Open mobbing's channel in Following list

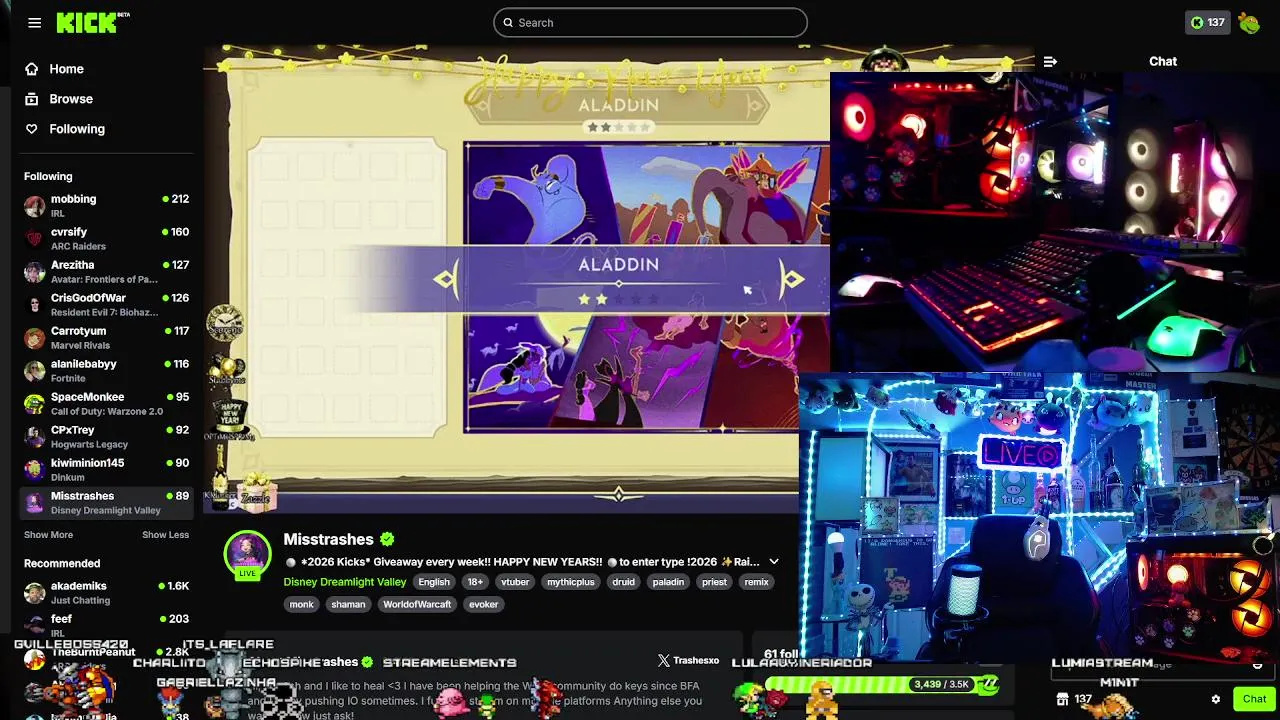pyautogui.click(x=107, y=206)
